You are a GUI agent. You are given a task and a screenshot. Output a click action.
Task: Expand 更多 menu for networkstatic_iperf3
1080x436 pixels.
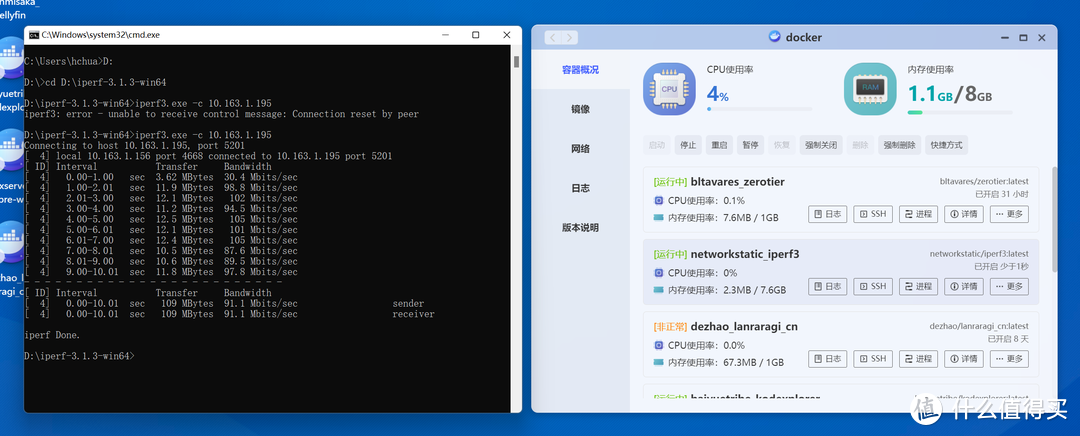1009,287
